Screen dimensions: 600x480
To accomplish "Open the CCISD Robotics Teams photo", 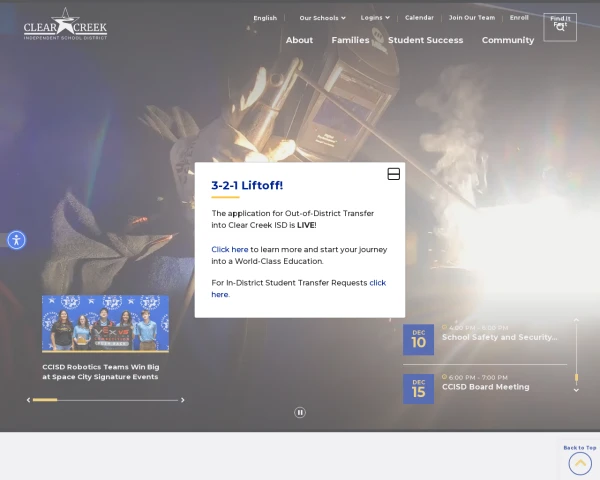I will [105, 323].
